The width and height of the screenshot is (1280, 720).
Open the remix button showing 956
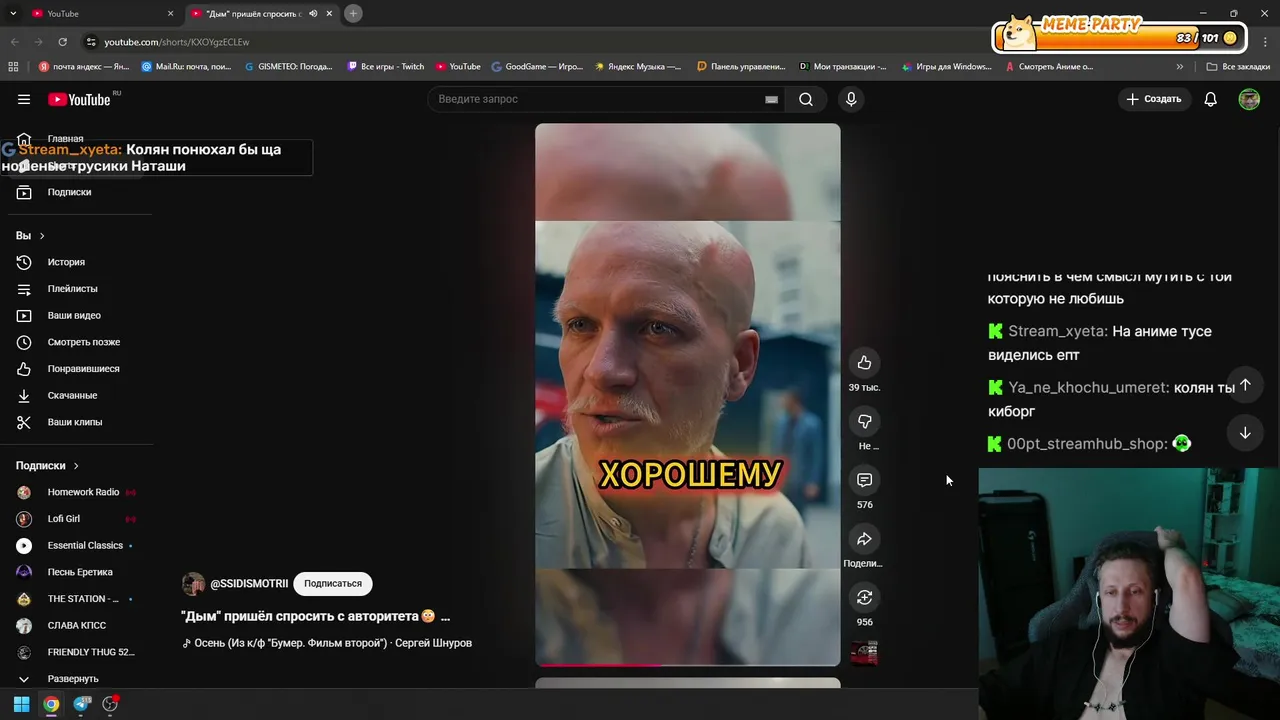[865, 597]
